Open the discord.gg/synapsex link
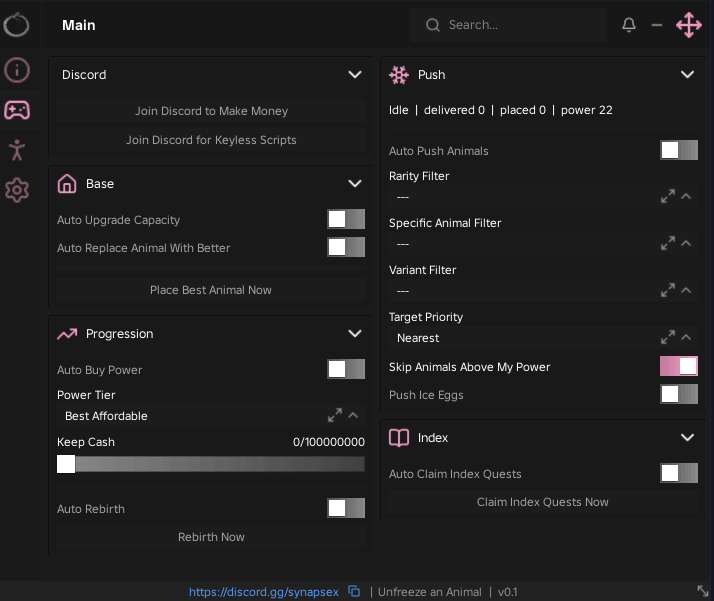Viewport: 714px width, 601px height. (264, 592)
